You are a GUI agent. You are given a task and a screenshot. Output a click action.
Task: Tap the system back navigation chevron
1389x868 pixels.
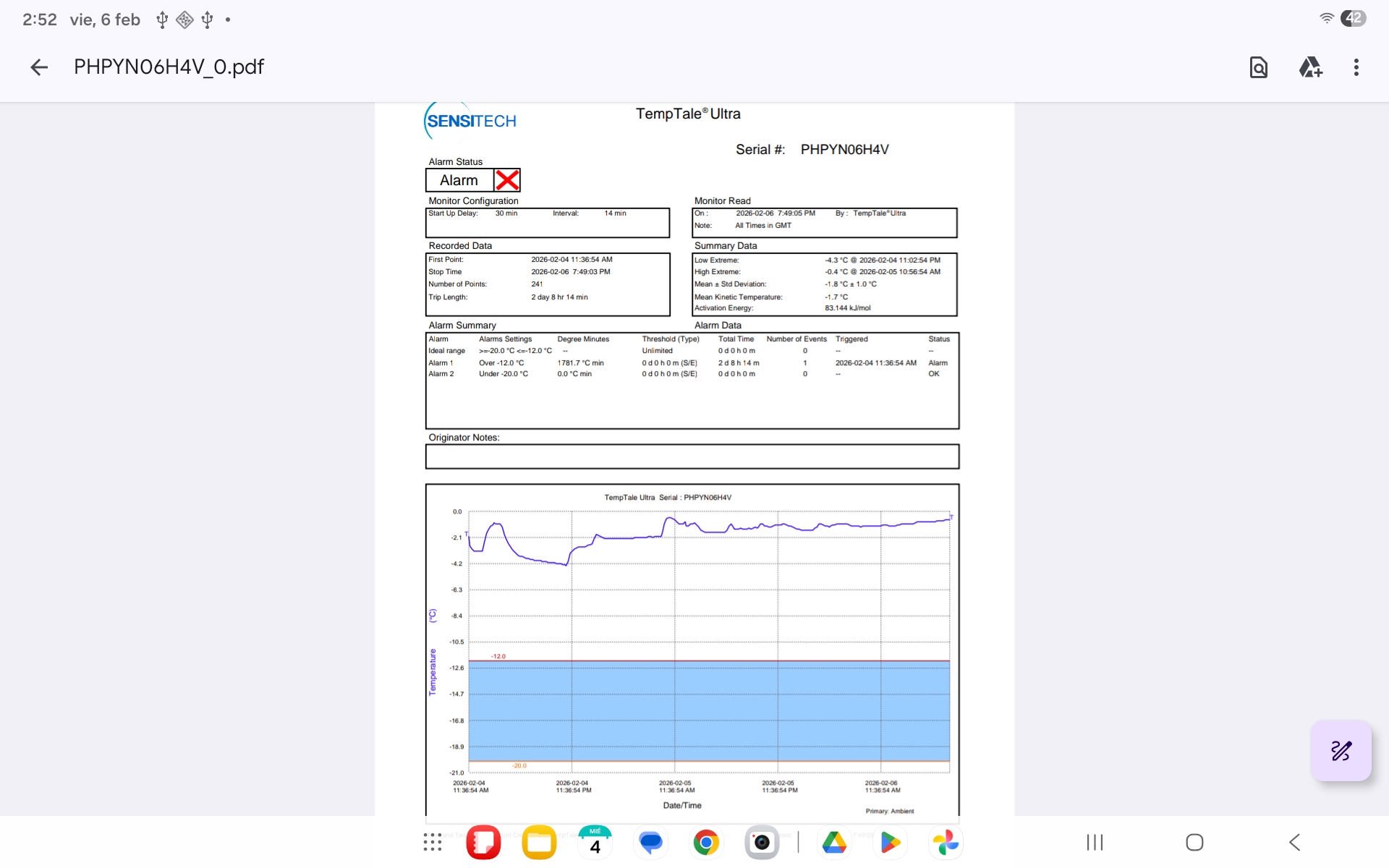click(1294, 842)
